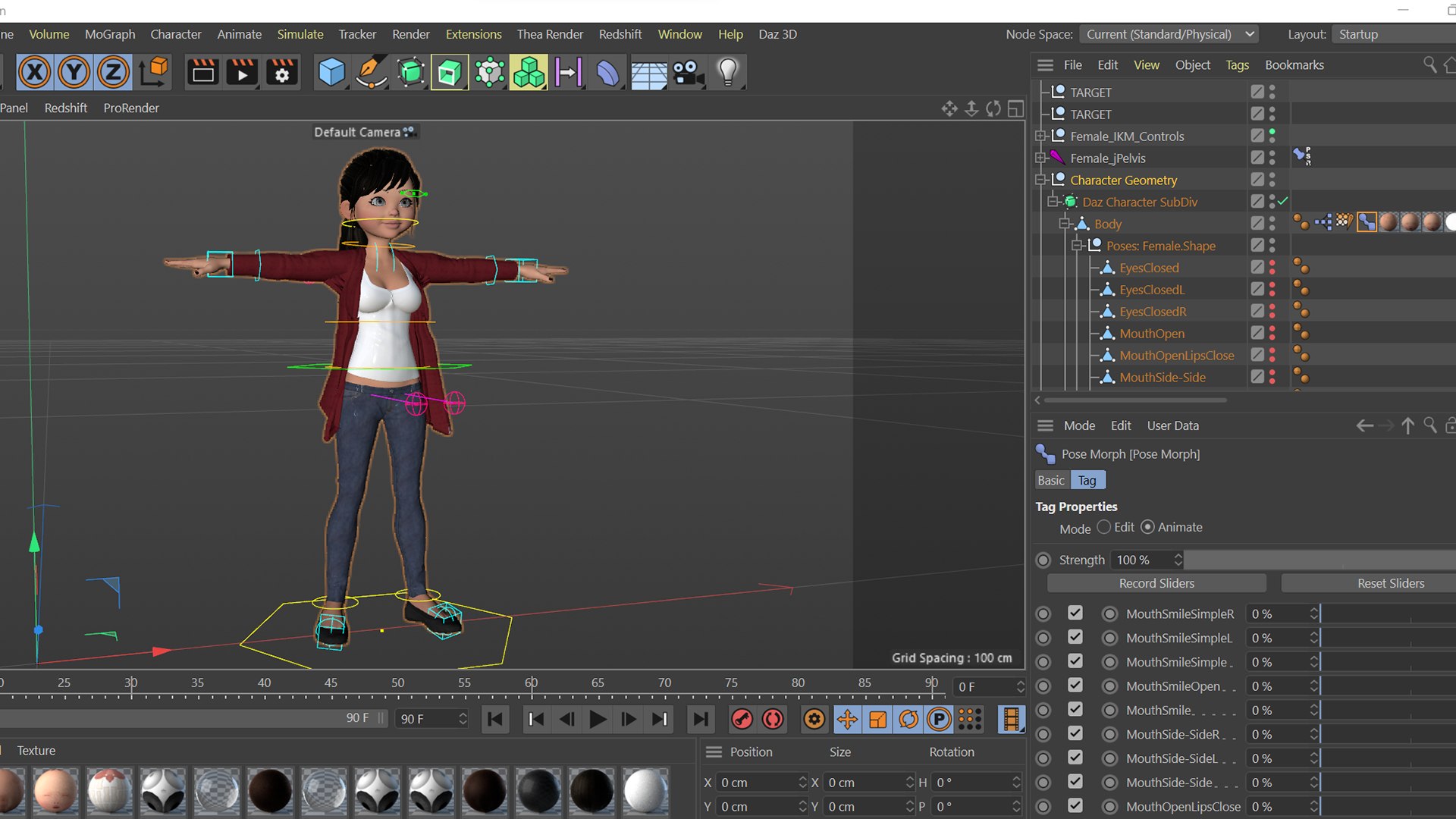The image size is (1456, 819).
Task: Click the green Extrude generator icon
Action: (450, 73)
